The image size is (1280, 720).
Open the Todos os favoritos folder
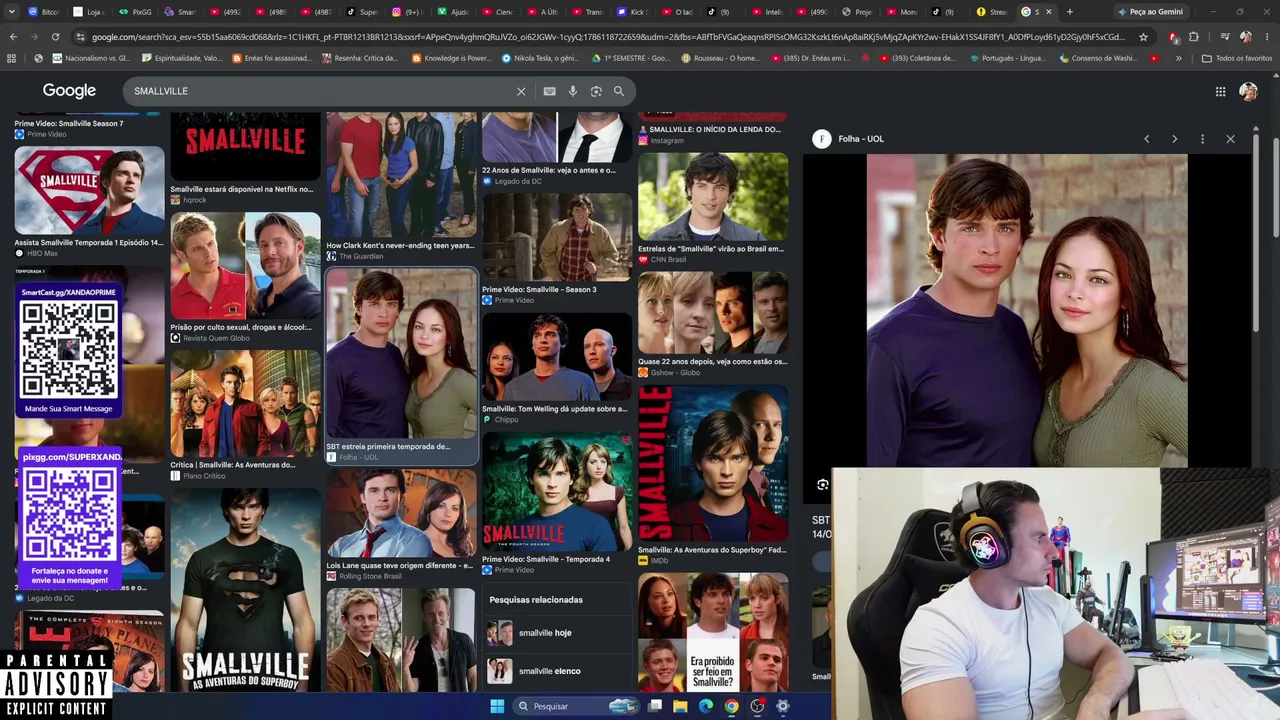click(x=1236, y=58)
